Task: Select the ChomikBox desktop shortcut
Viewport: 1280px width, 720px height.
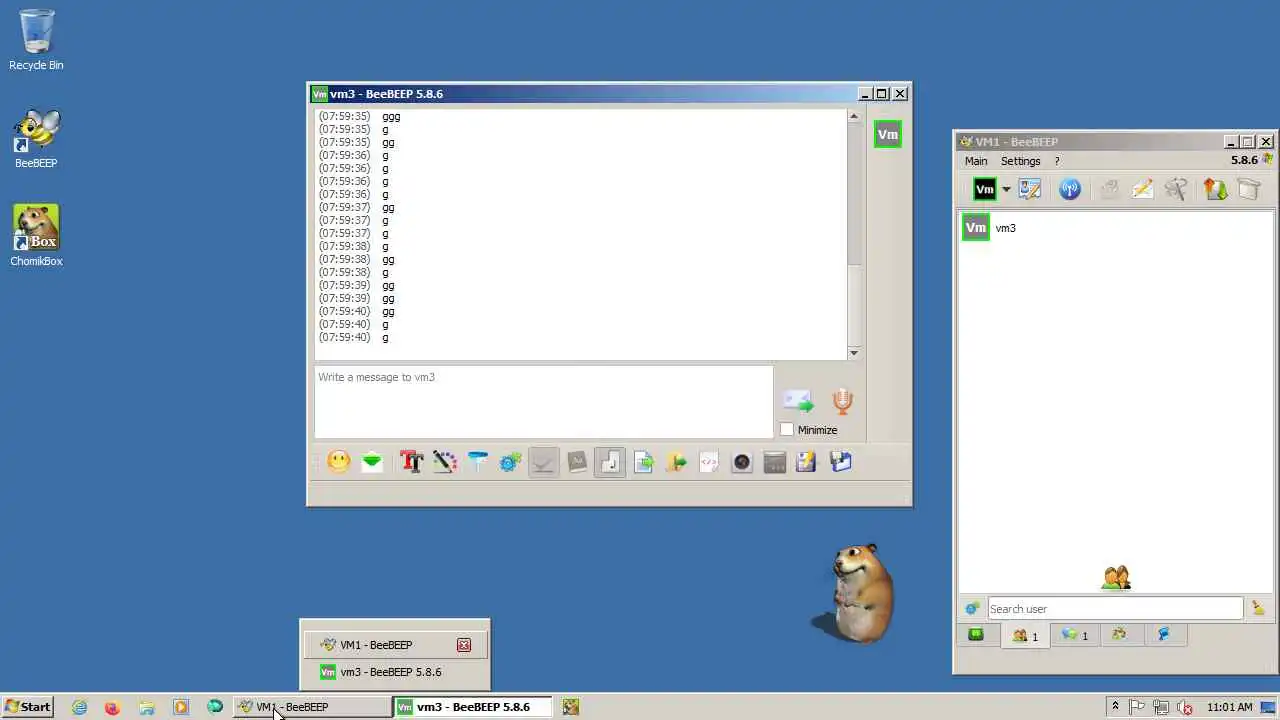Action: tap(36, 236)
